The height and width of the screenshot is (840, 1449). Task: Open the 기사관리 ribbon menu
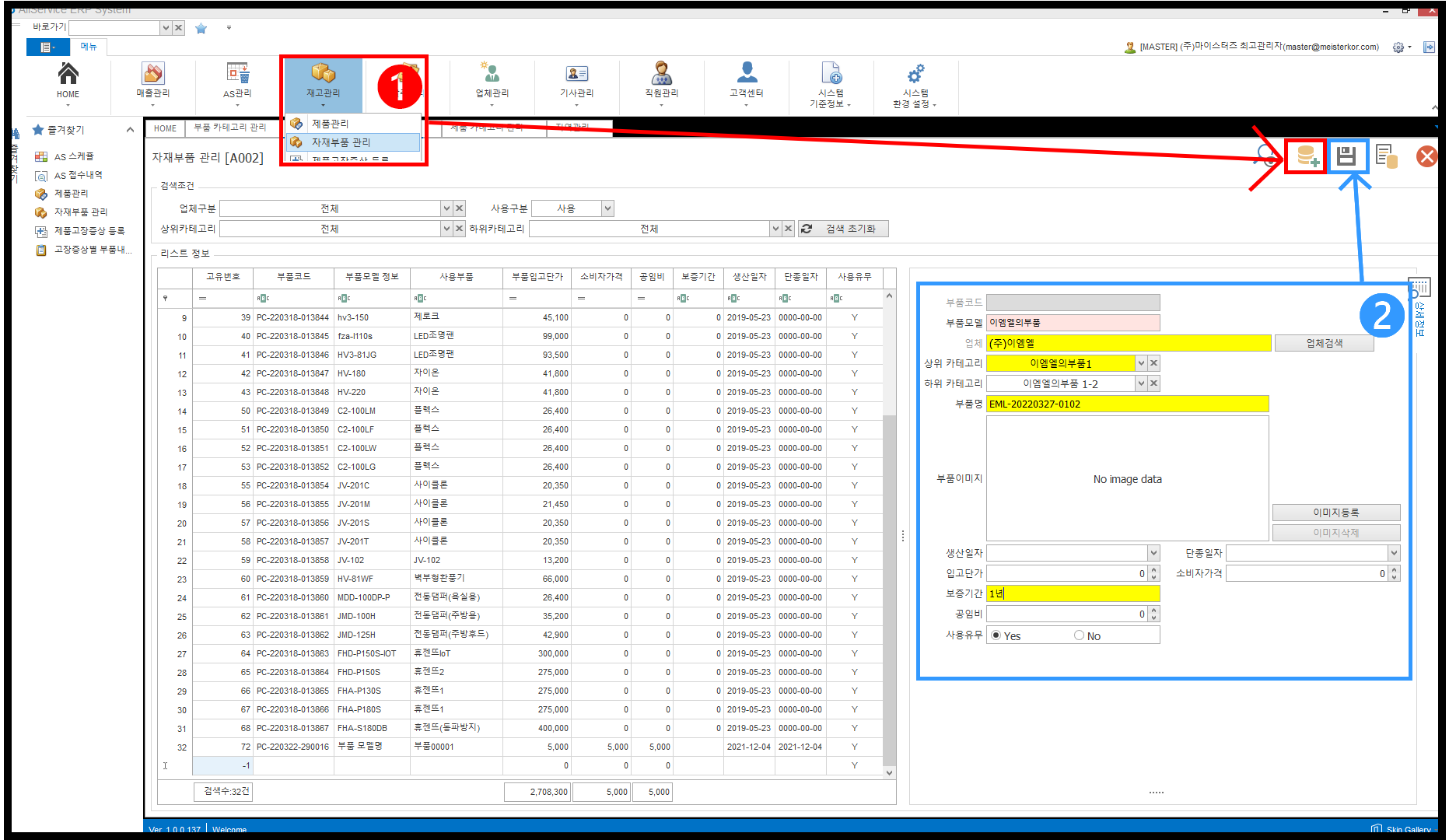[x=576, y=81]
